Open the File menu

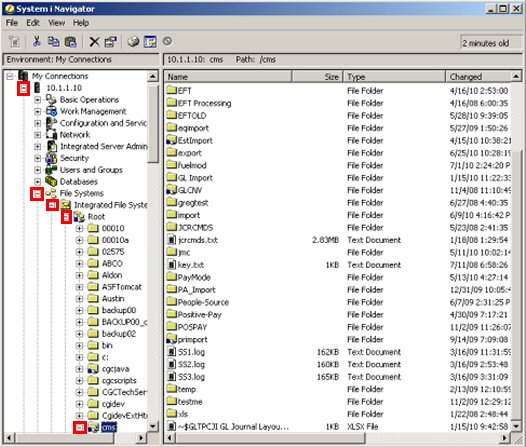[x=12, y=23]
